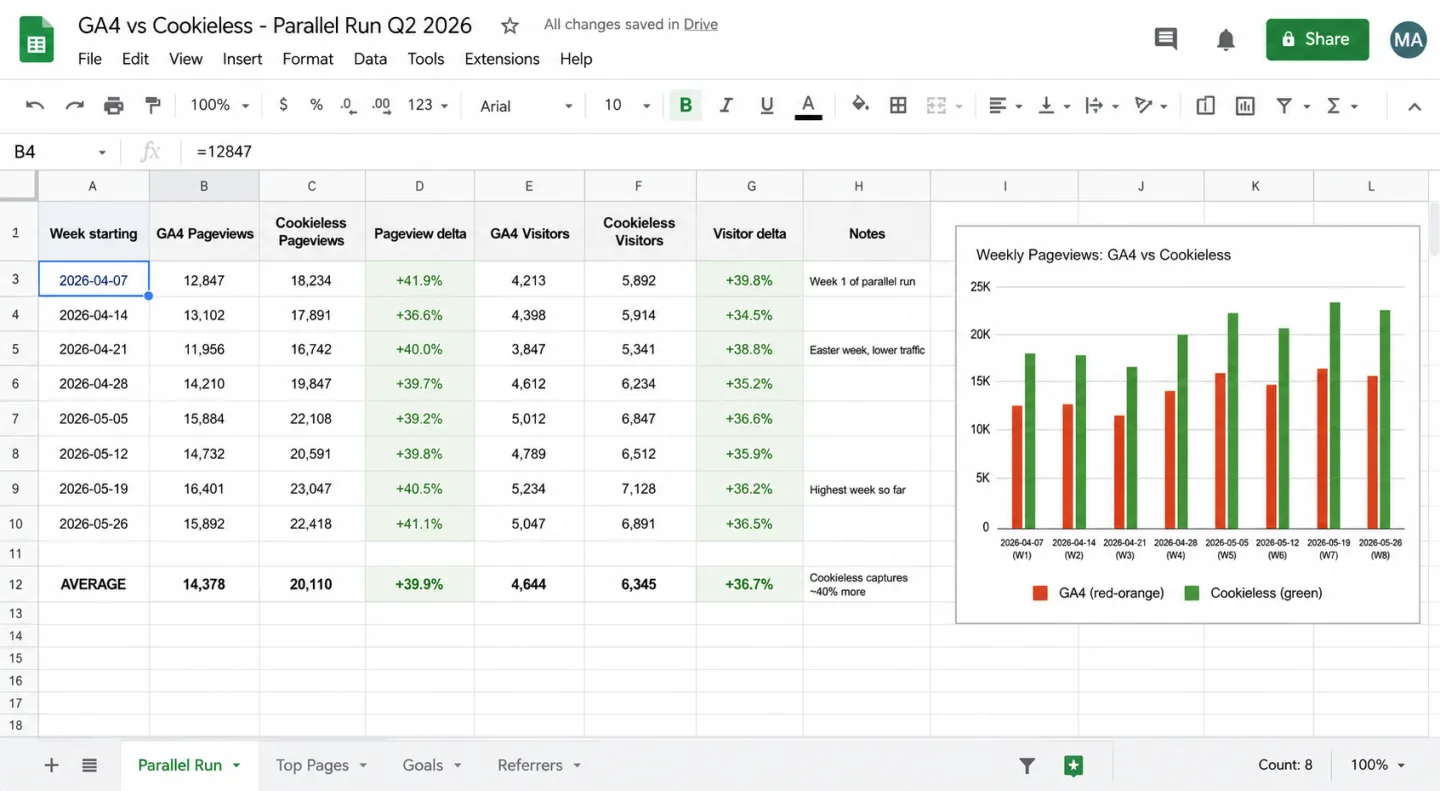Click the fx formula icon
This screenshot has width=1440, height=791.
coord(150,152)
